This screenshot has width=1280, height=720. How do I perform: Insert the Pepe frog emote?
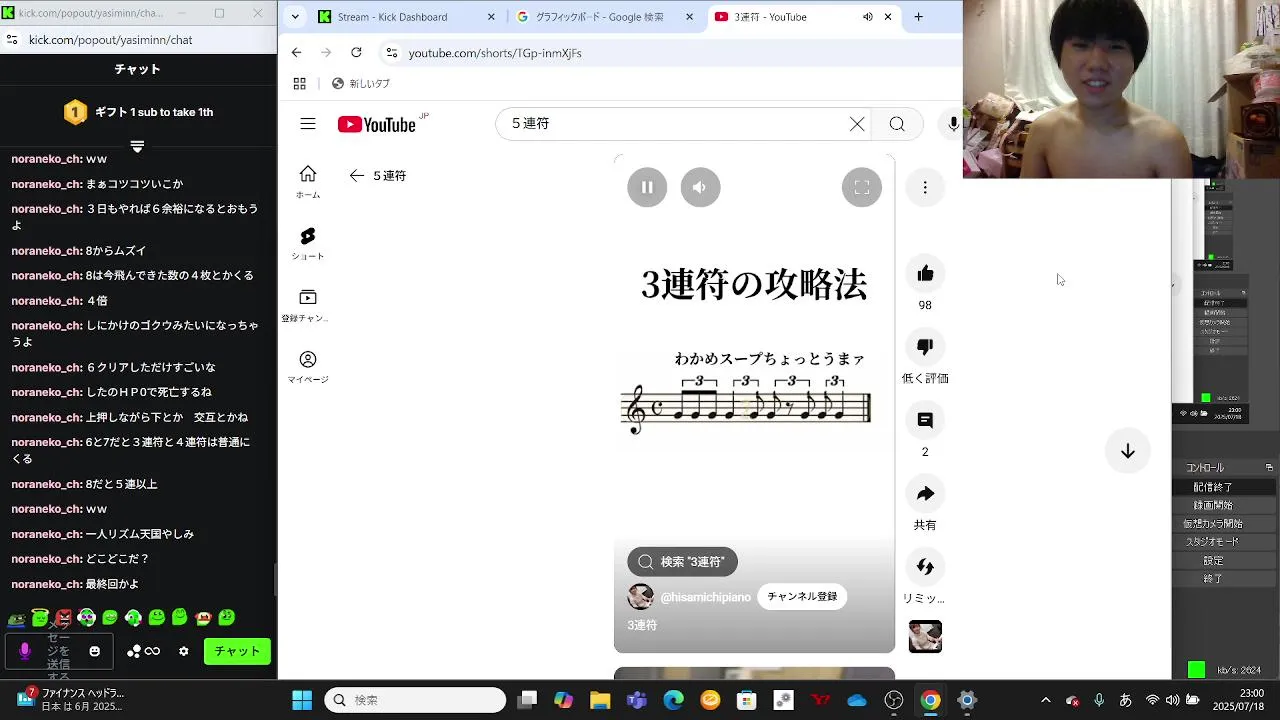click(16, 618)
